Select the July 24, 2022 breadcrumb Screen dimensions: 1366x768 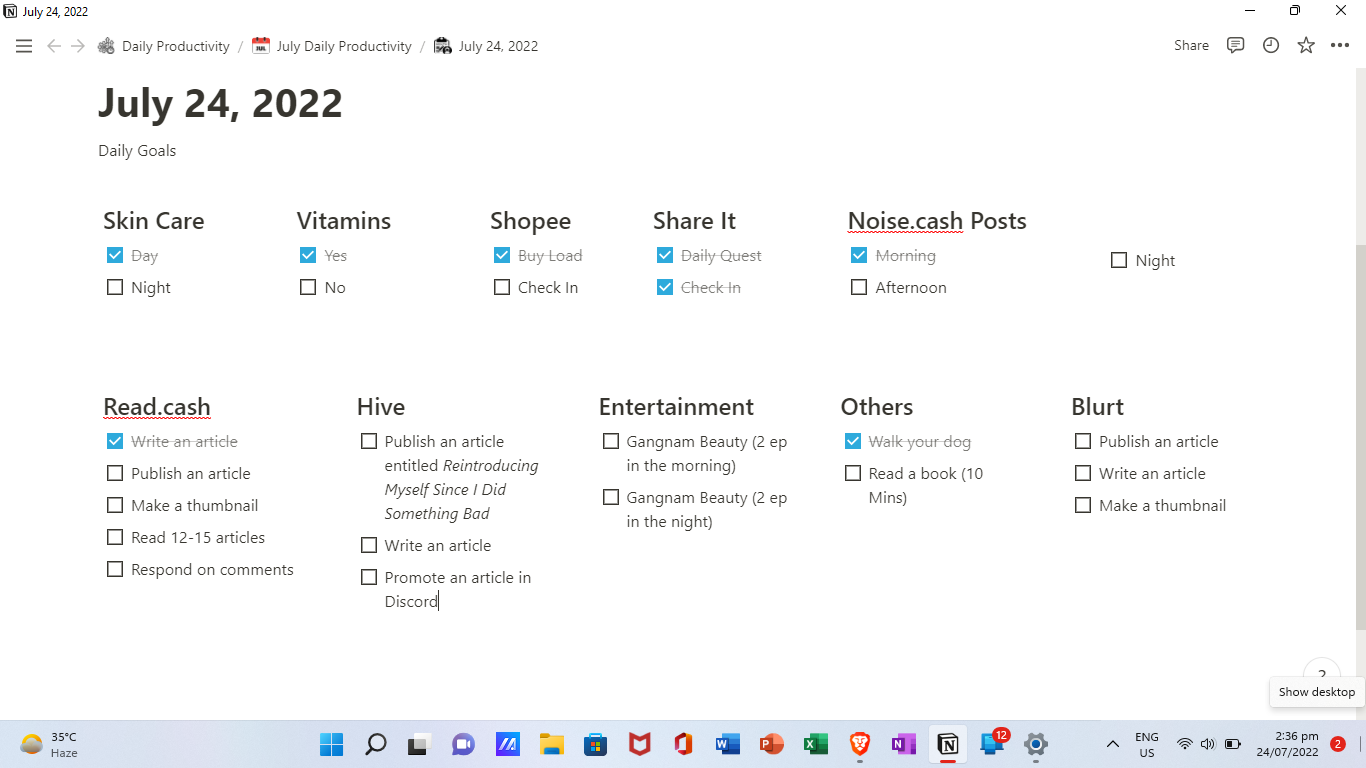486,46
